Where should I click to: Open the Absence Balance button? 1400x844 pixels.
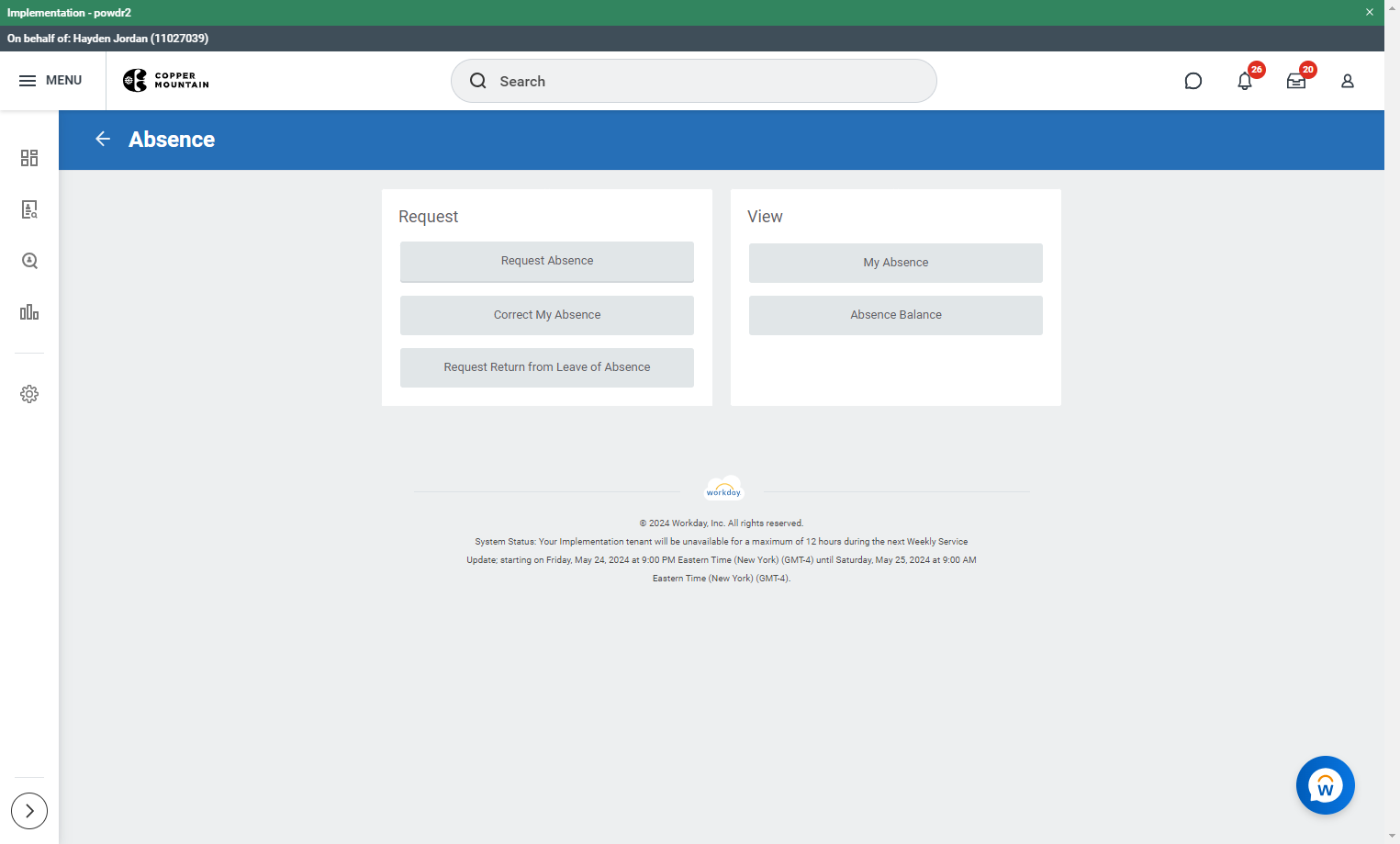896,315
